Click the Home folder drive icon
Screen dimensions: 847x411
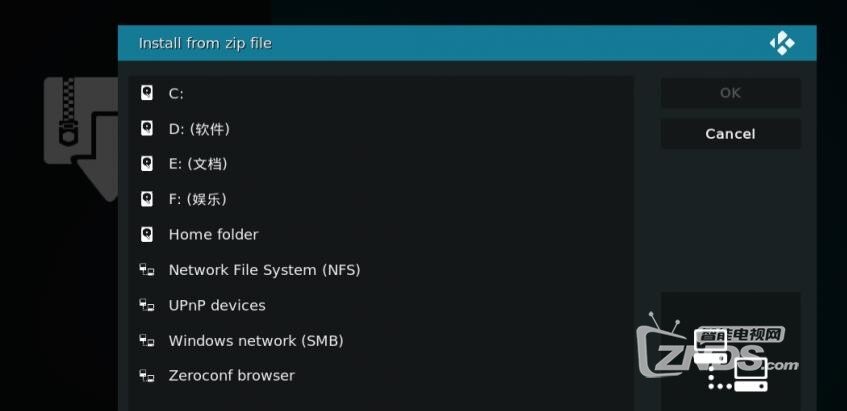point(146,234)
